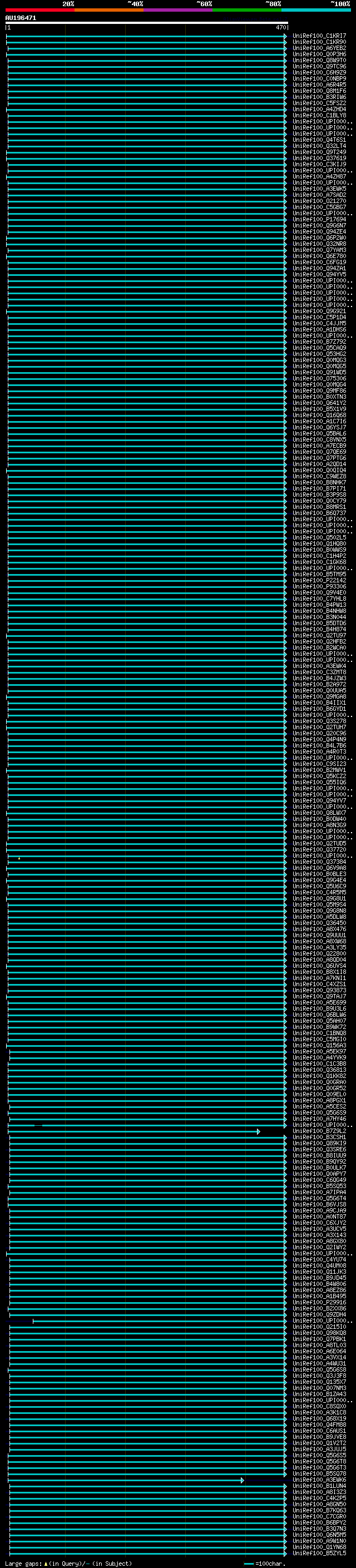
Task: Choose label UniRef100_B8NHK7
Action: click(x=319, y=483)
